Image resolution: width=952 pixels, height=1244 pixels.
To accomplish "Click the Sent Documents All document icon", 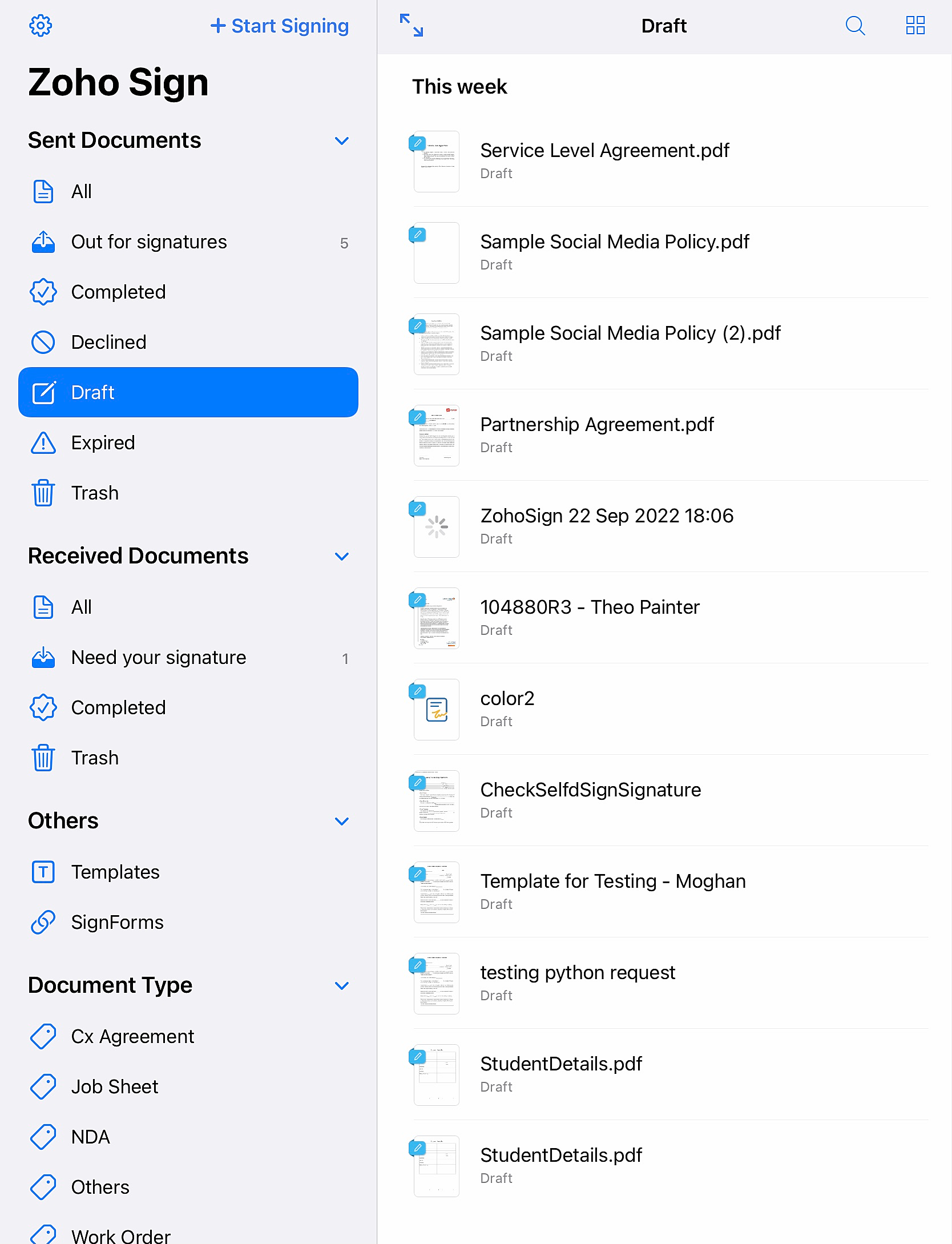I will [x=43, y=191].
